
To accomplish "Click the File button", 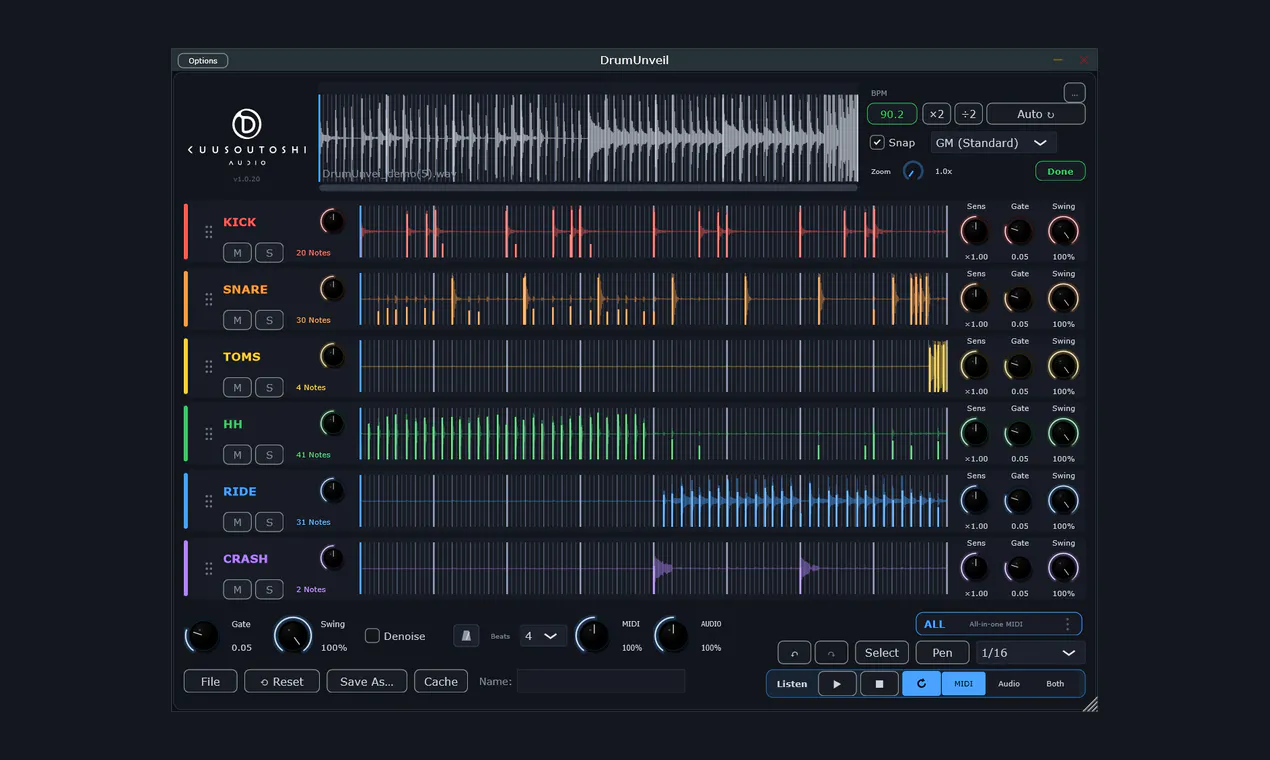I will (210, 681).
